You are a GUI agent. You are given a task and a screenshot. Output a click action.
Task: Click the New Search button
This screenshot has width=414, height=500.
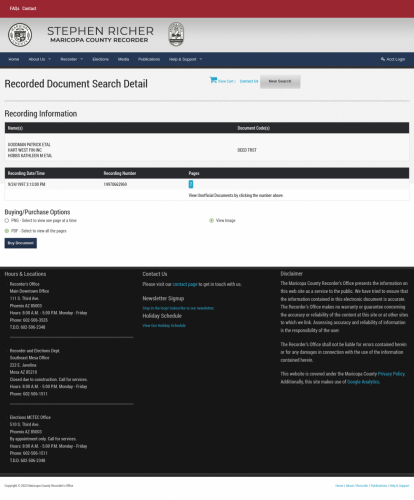point(280,81)
